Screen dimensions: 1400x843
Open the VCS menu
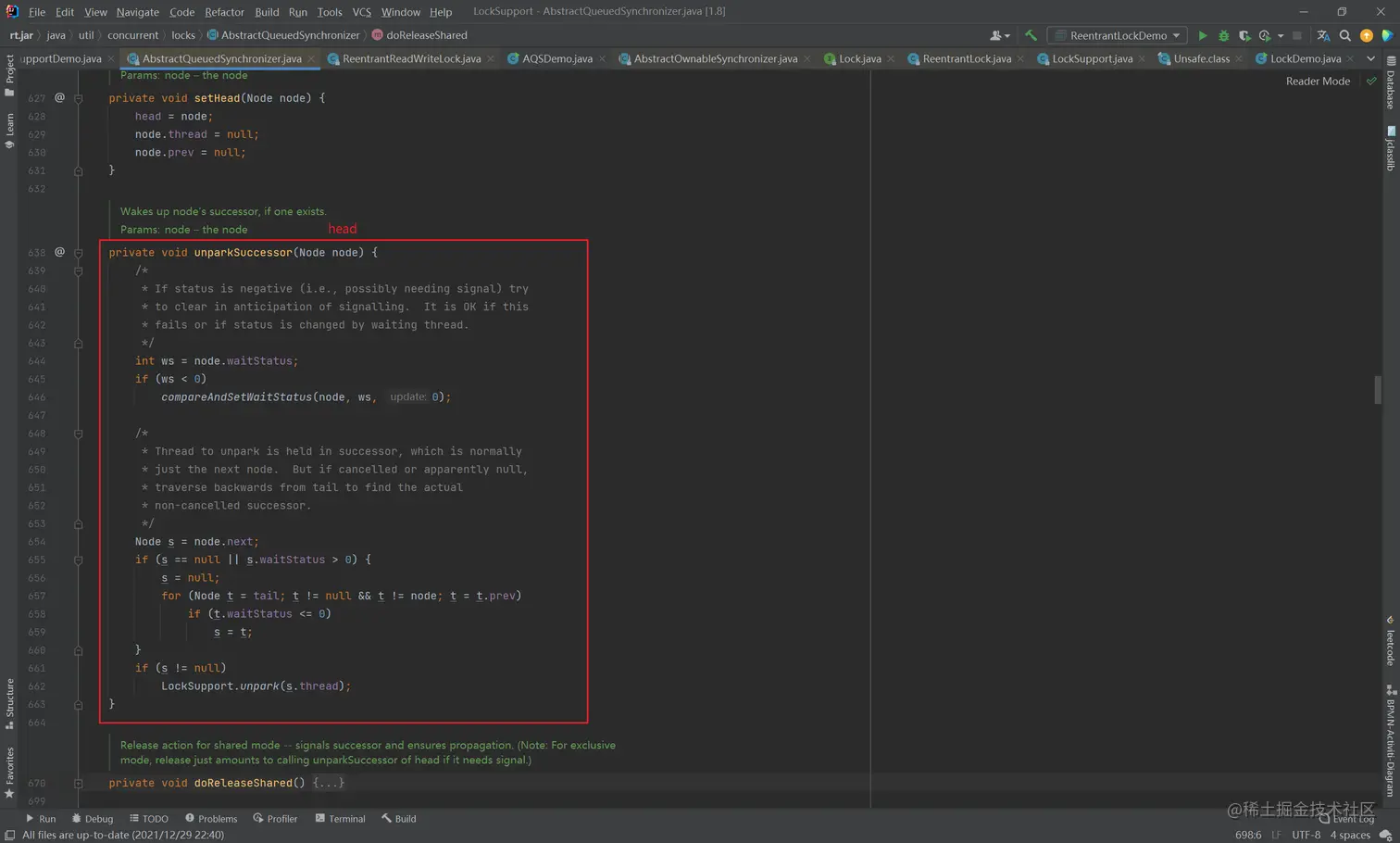[362, 12]
